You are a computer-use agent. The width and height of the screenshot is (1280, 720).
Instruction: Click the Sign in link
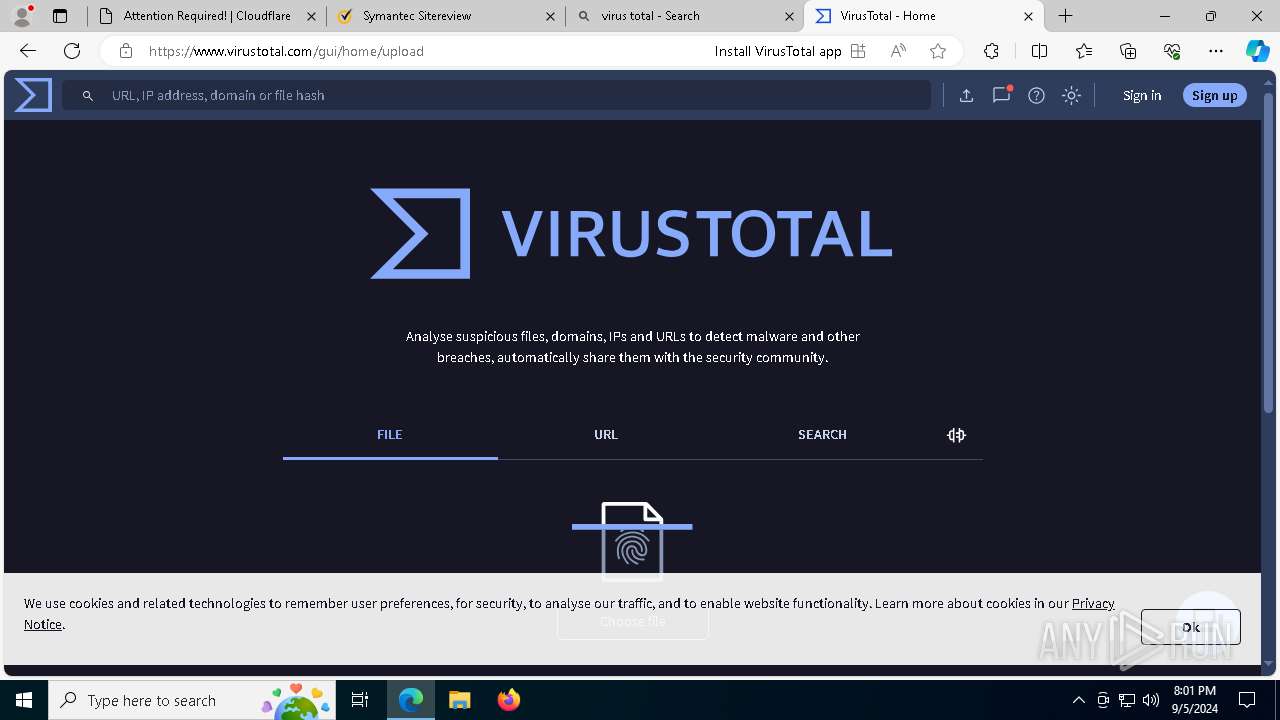coord(1142,95)
